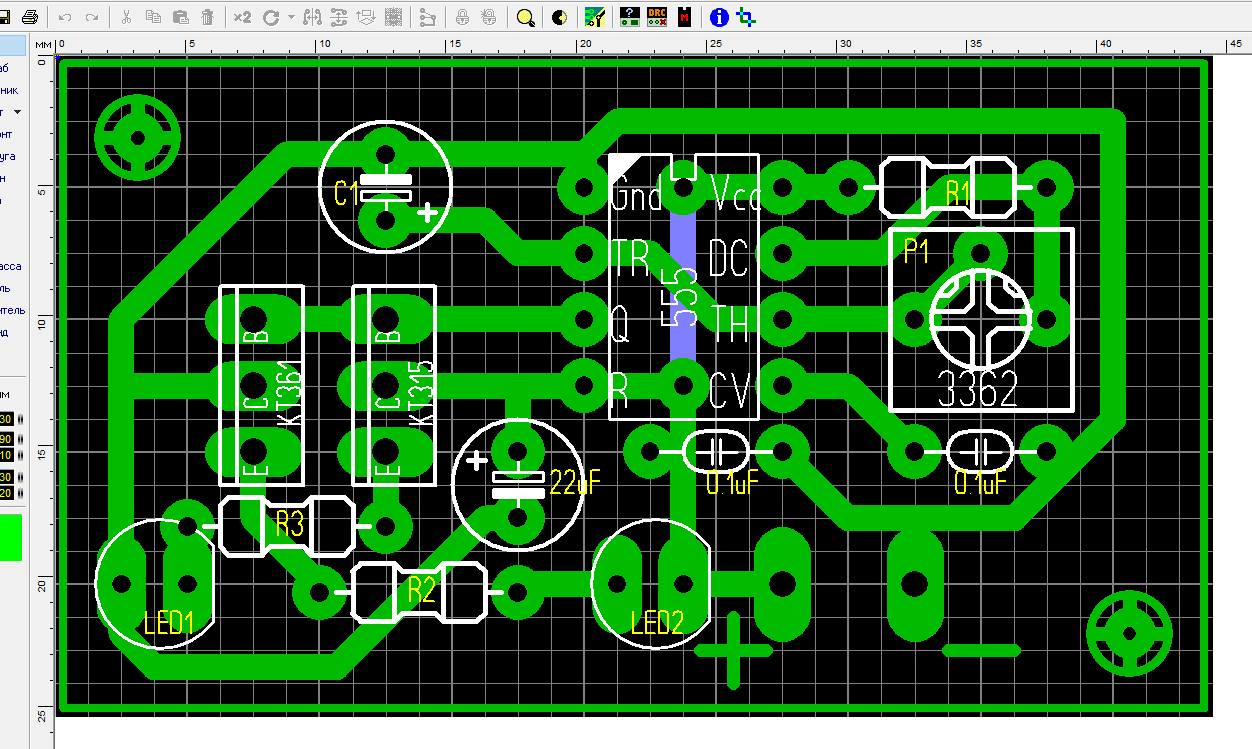Open the red M macro library icon
Viewport: 1252px width, 749px height.
[x=685, y=17]
